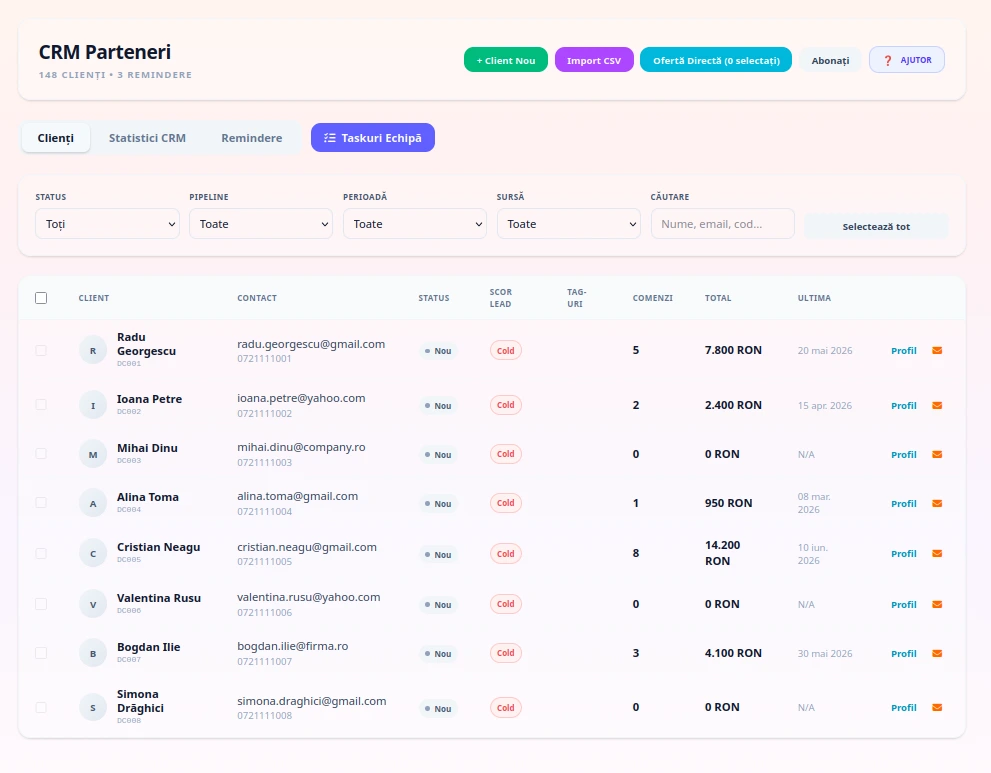Open the mail icon for Cristian Neagu

tap(937, 553)
